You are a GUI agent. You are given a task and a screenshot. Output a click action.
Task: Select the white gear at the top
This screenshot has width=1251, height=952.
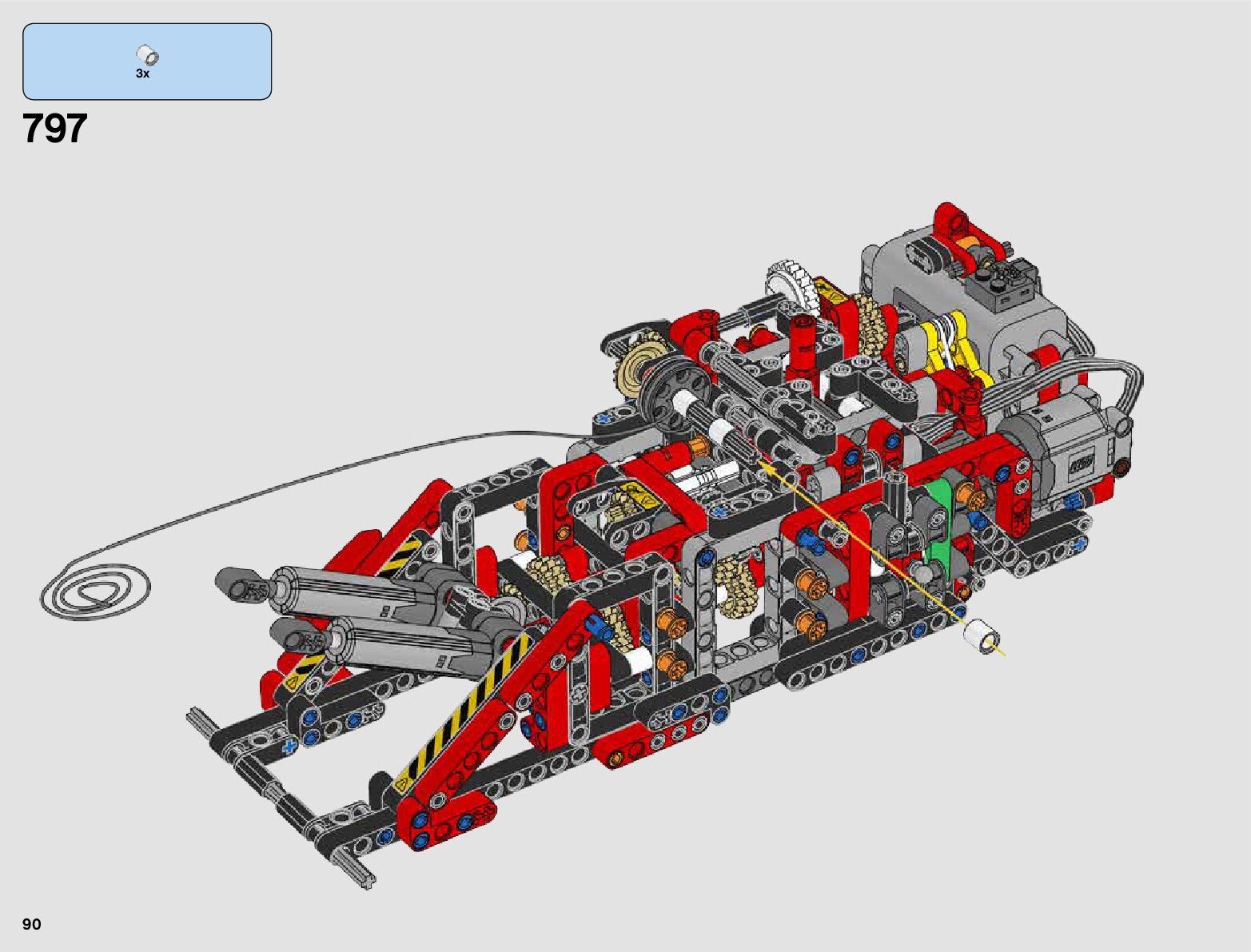tap(791, 286)
